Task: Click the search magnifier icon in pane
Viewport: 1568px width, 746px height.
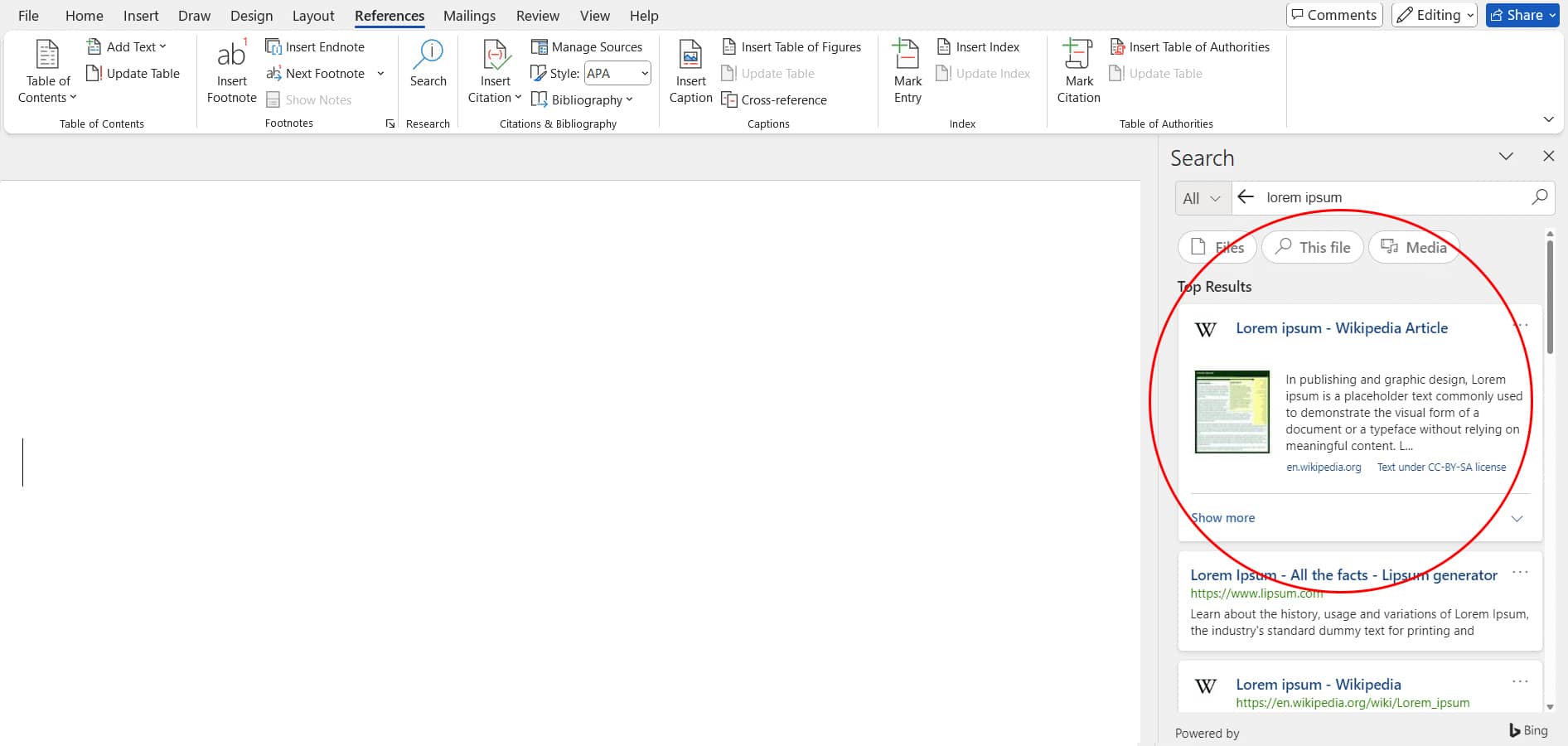Action: (1539, 197)
